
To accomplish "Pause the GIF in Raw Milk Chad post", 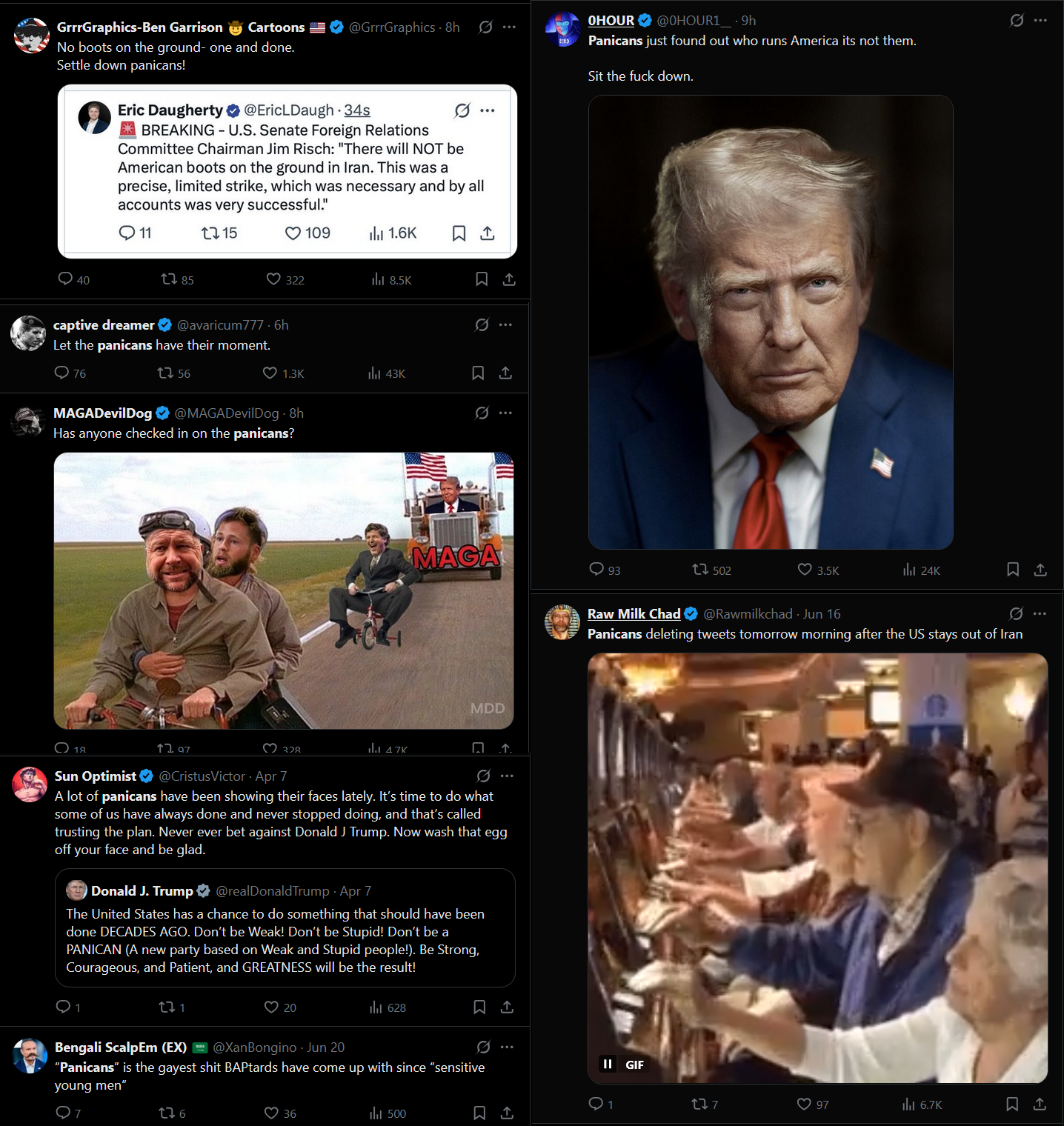I will tap(608, 1064).
